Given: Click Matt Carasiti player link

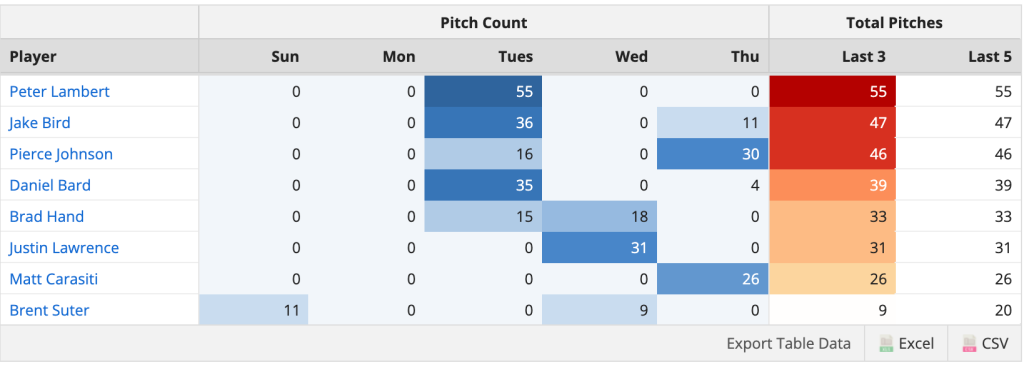Looking at the screenshot, I should 54,279.
